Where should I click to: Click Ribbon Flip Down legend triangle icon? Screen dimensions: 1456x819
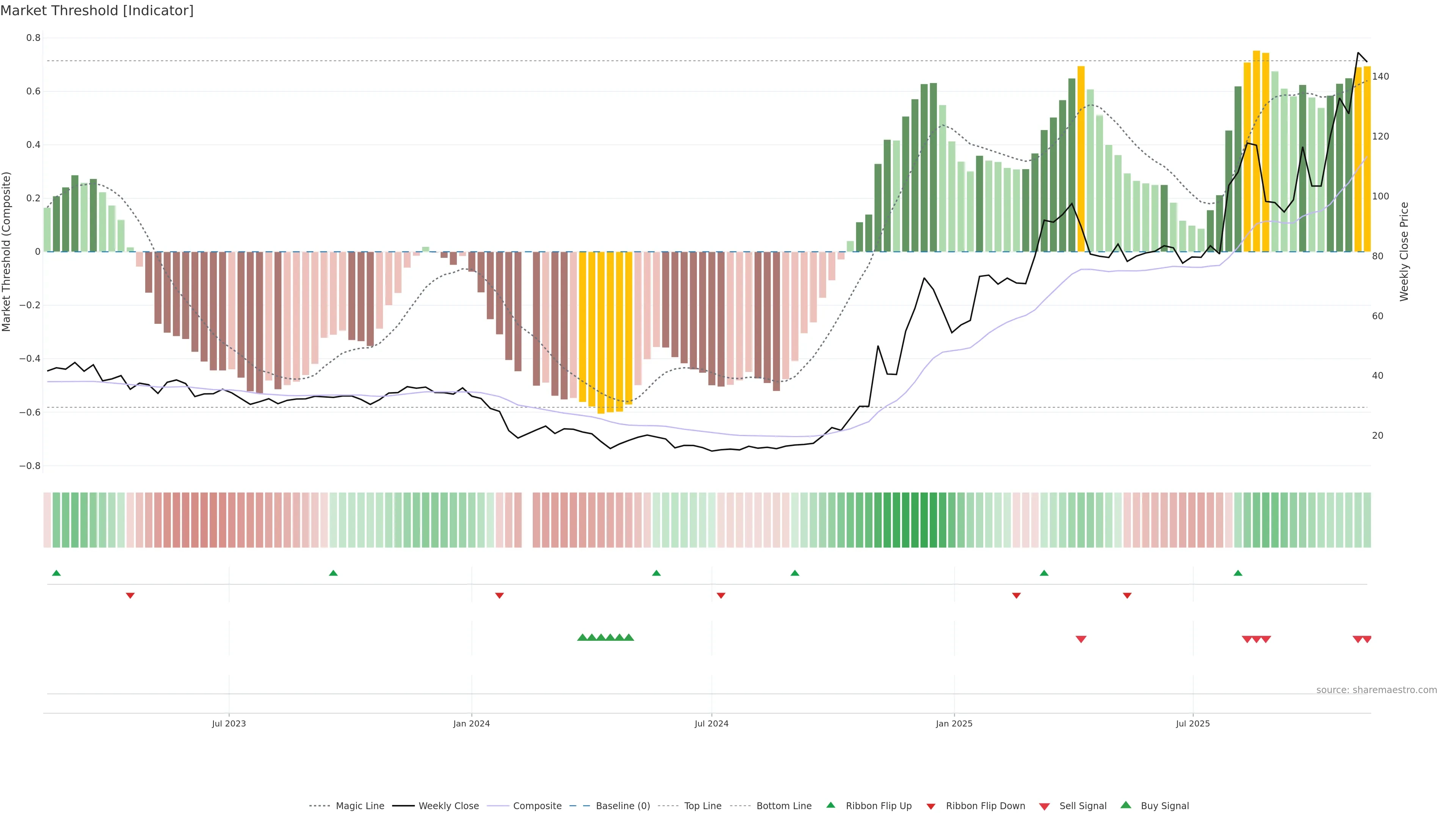point(931,806)
